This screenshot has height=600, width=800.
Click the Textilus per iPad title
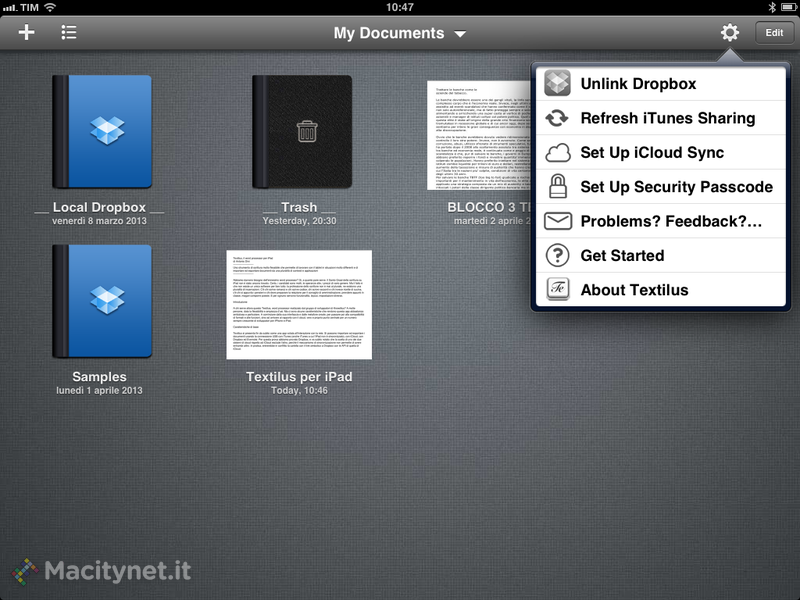click(299, 377)
